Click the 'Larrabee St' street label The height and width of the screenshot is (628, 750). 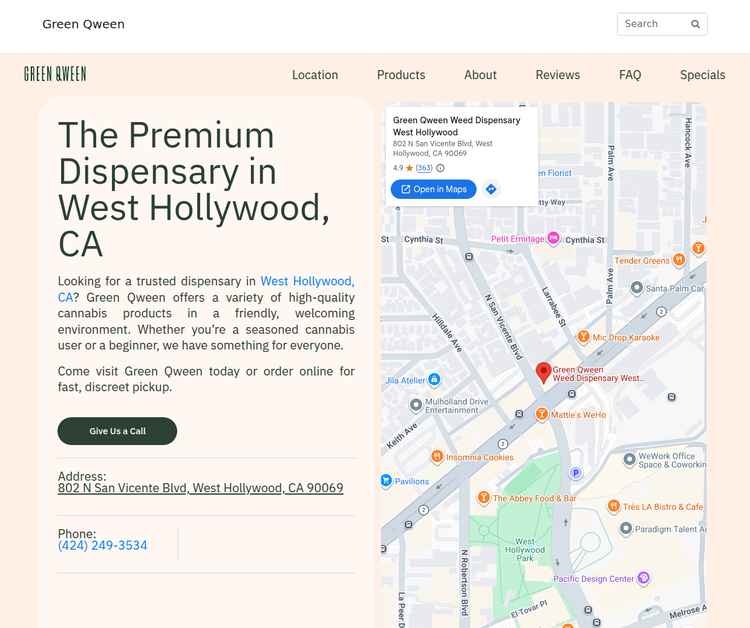[554, 307]
